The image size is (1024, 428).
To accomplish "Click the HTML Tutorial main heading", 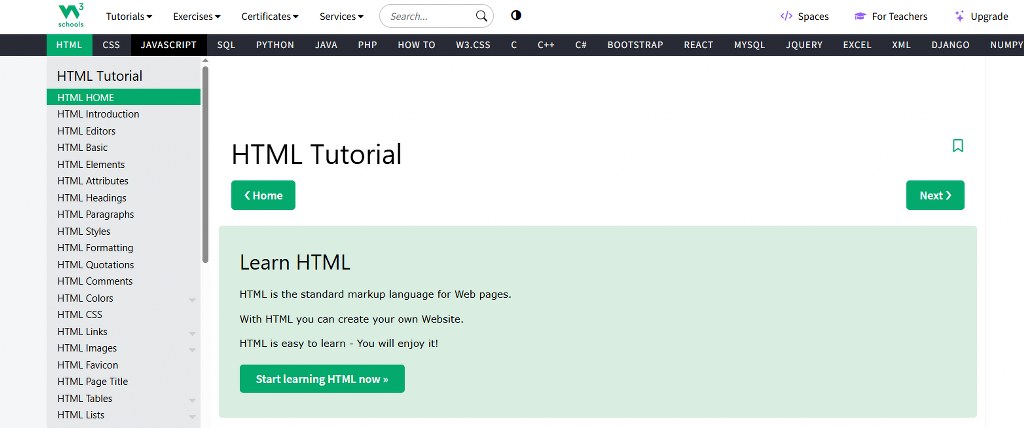I will click(x=316, y=155).
